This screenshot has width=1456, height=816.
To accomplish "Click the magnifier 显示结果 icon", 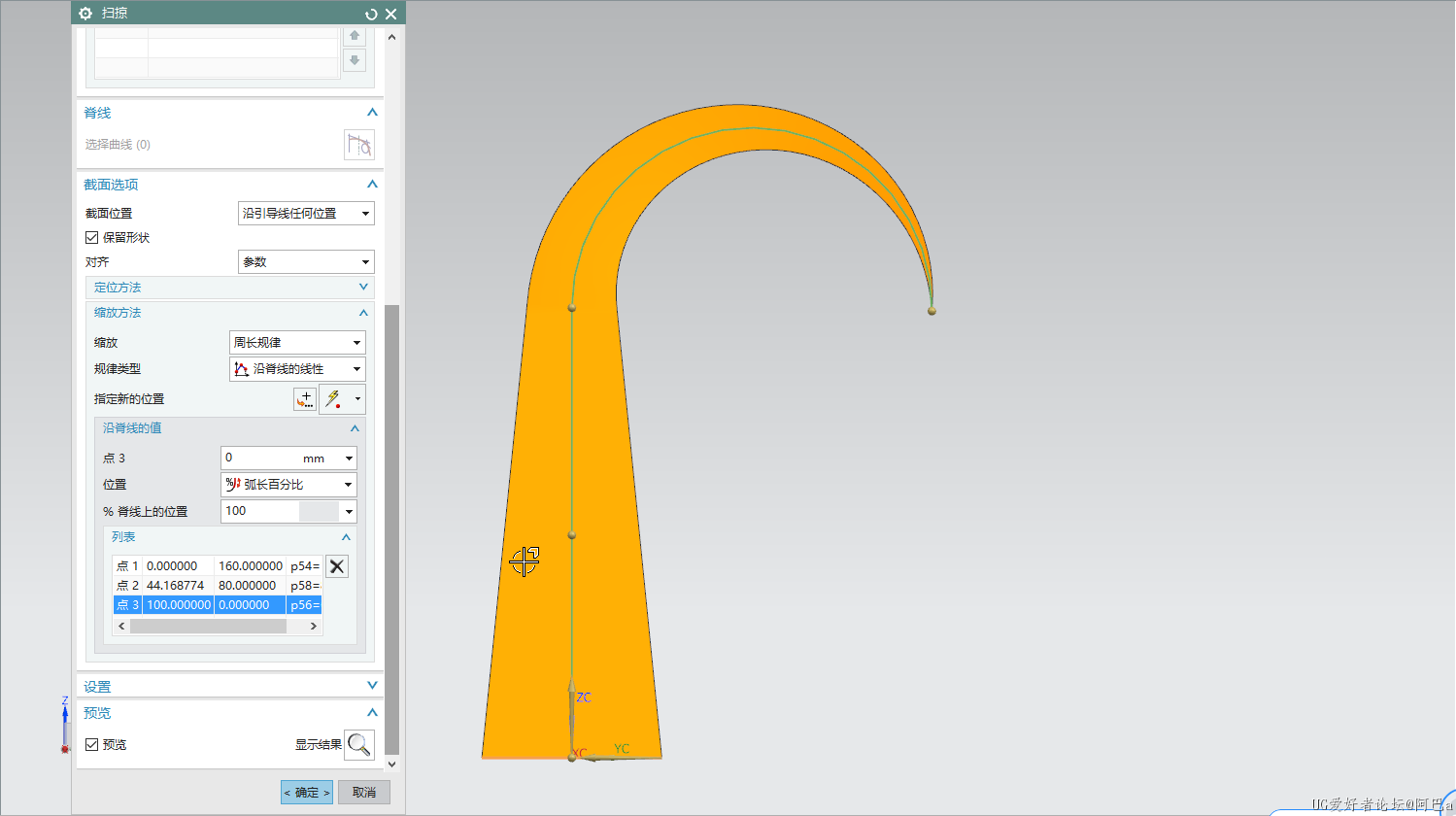I will coord(359,745).
